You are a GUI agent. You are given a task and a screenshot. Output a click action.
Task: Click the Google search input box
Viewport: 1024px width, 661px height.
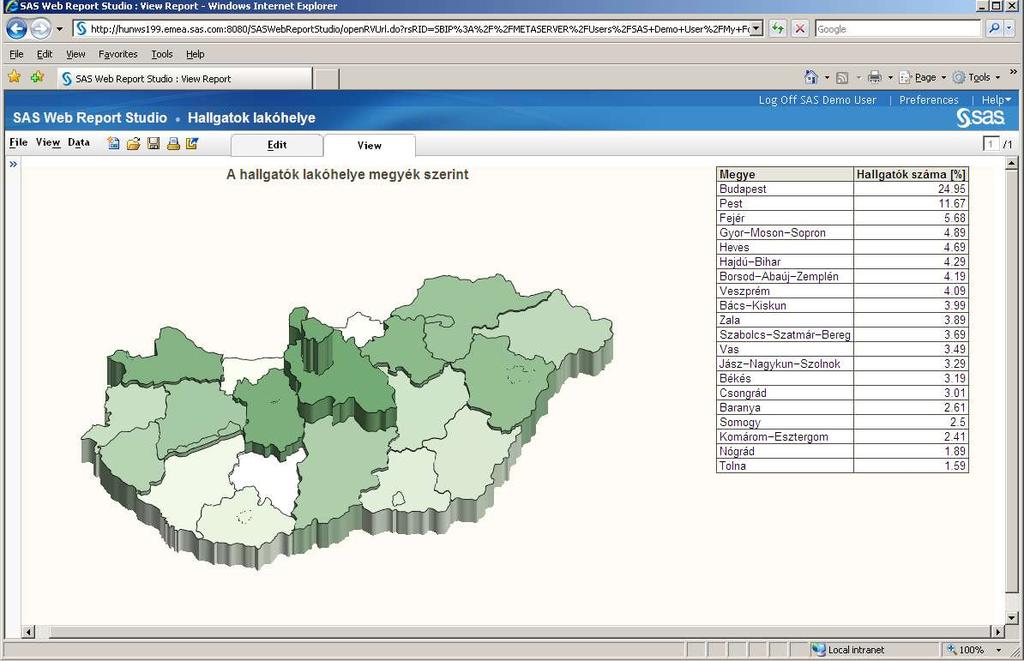pos(897,29)
